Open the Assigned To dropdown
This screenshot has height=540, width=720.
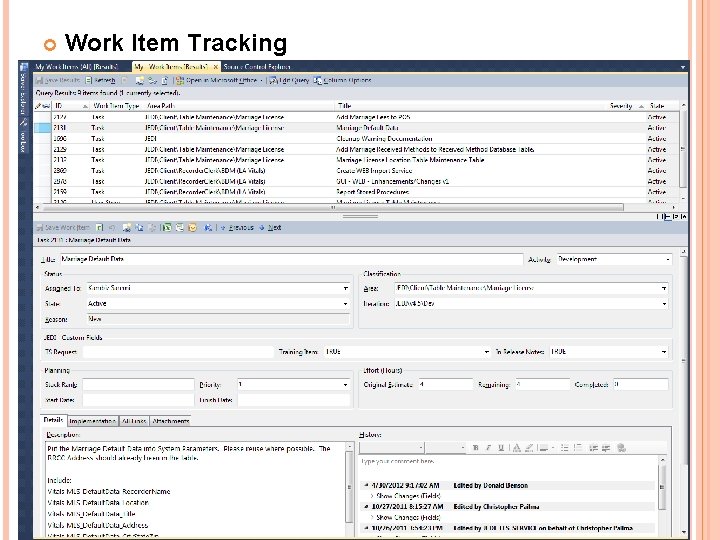coord(346,288)
